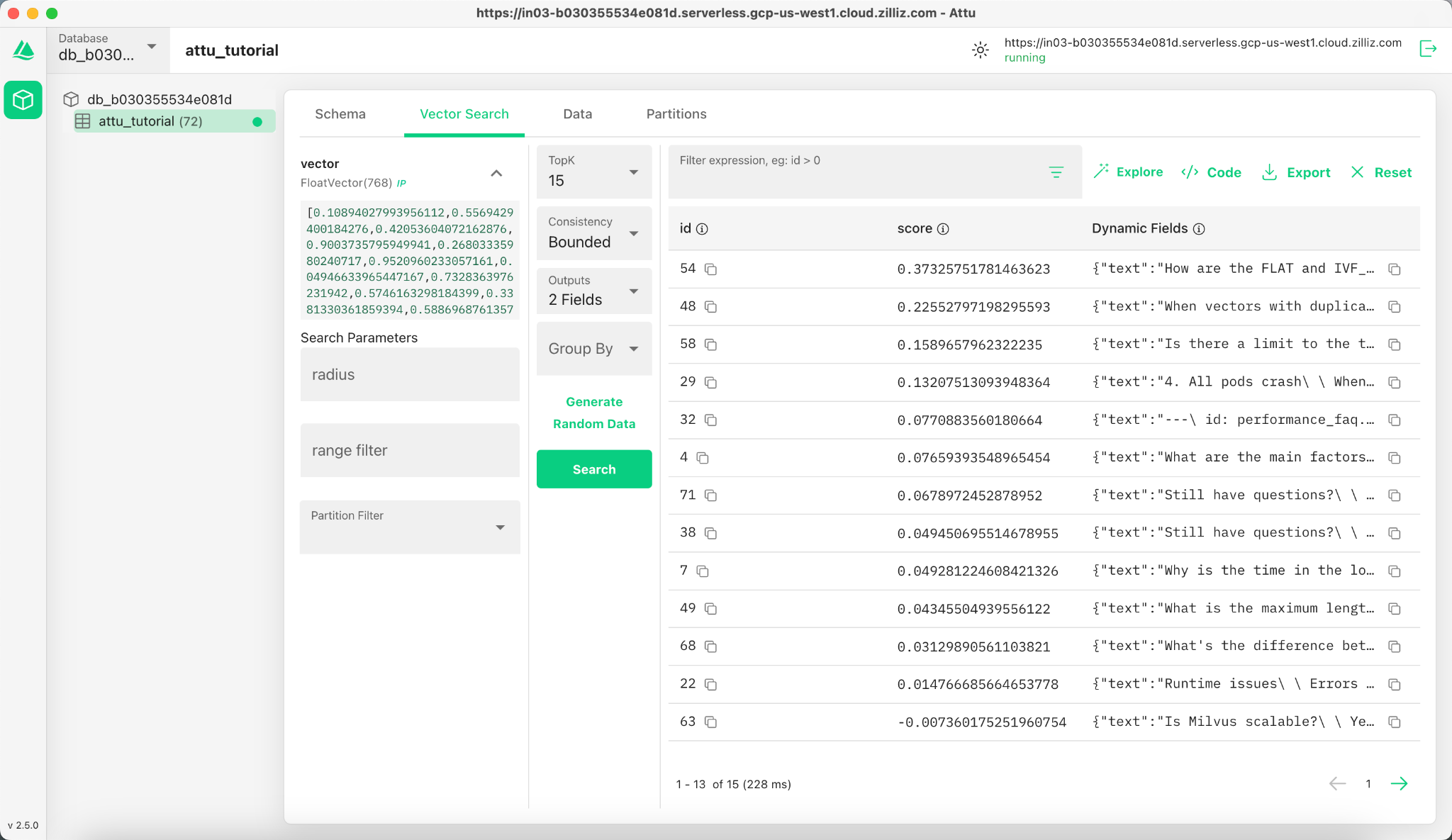Screen dimensions: 1452x840
Task: Click the radius input field
Action: click(x=410, y=374)
